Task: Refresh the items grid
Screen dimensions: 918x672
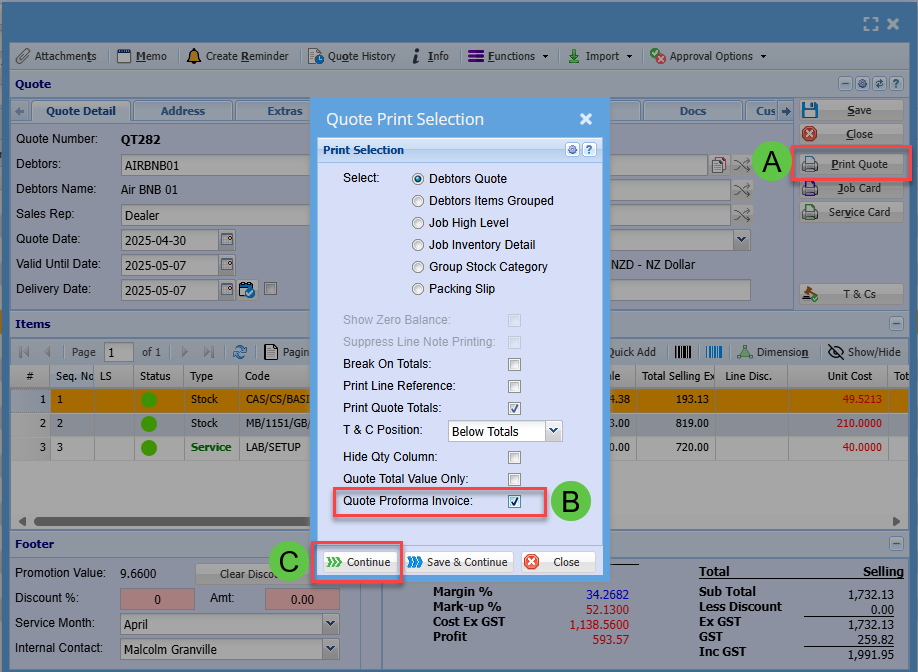Action: click(x=240, y=352)
